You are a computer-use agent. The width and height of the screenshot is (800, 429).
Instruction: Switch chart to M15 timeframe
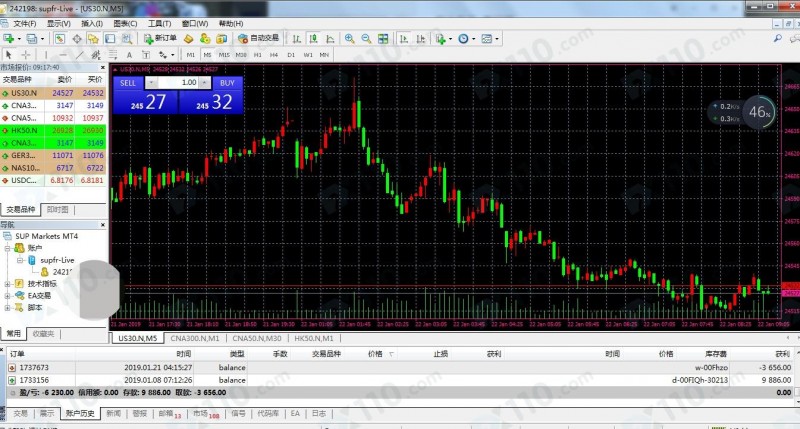point(224,54)
